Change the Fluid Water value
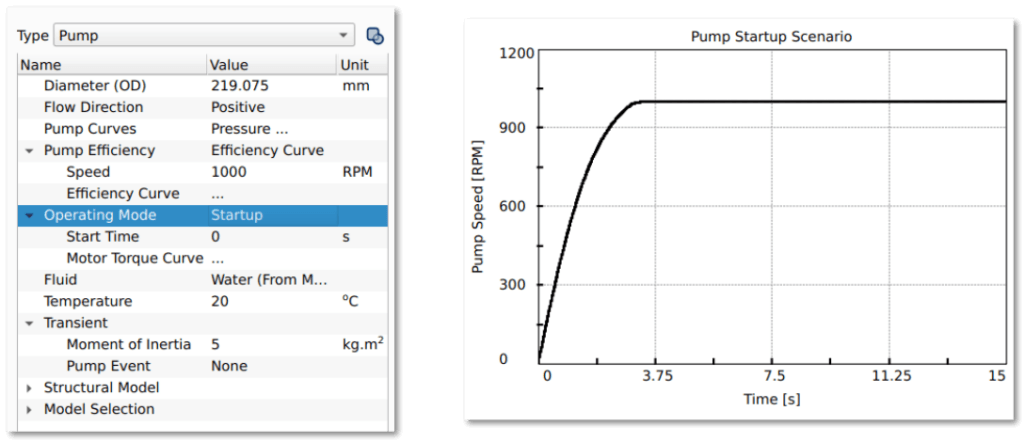Screen dimensions: 1024x442 tap(269, 280)
